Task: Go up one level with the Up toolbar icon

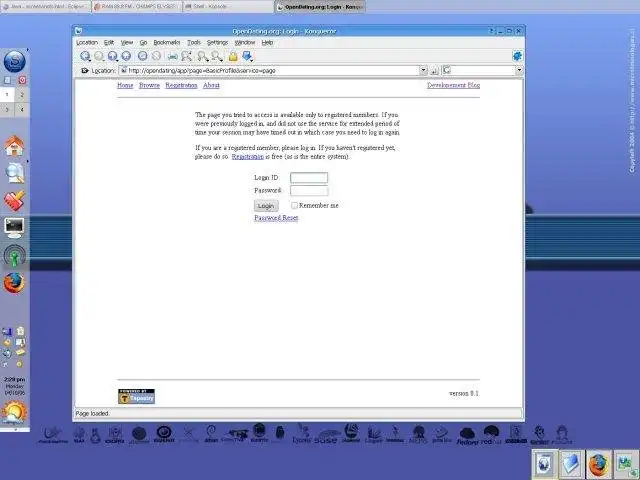Action: coord(113,56)
